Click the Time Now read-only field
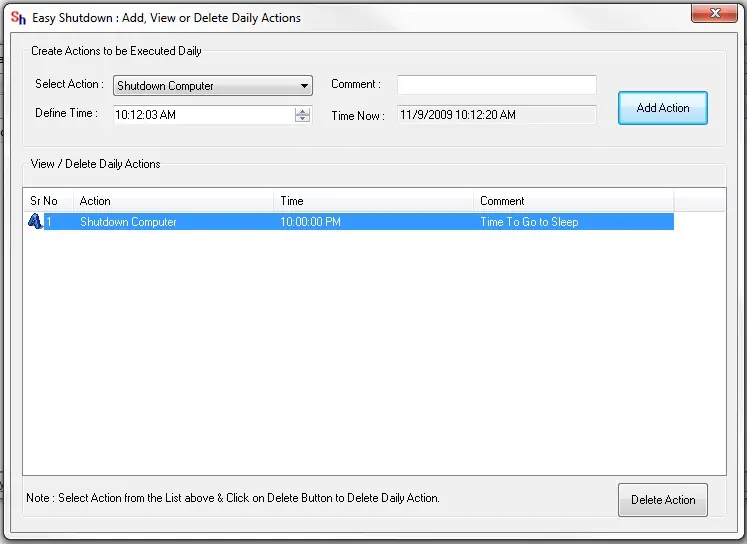Viewport: 747px width, 544px height. [496, 115]
